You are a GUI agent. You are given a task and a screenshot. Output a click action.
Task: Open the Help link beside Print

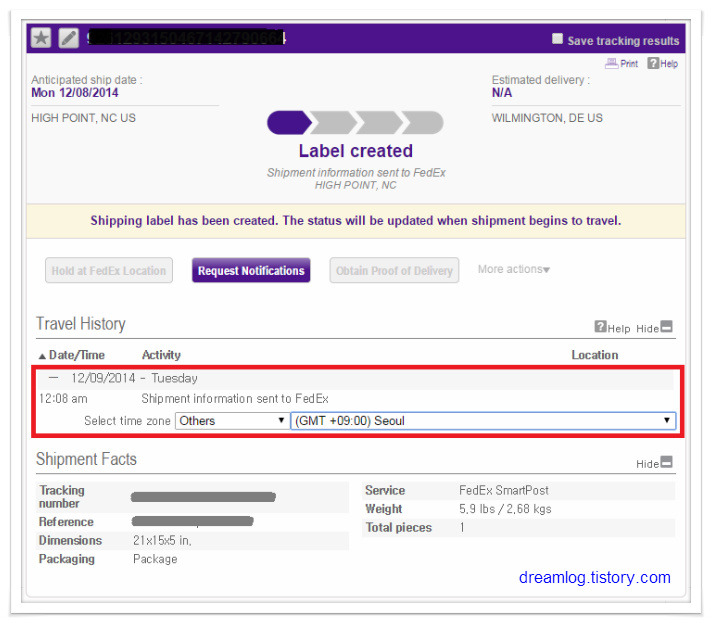coord(669,64)
